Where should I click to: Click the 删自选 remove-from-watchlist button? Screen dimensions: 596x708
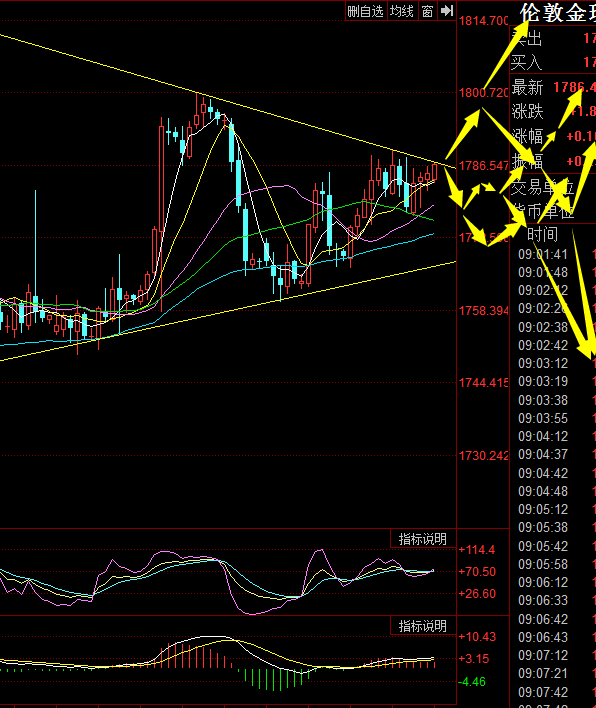click(x=366, y=11)
